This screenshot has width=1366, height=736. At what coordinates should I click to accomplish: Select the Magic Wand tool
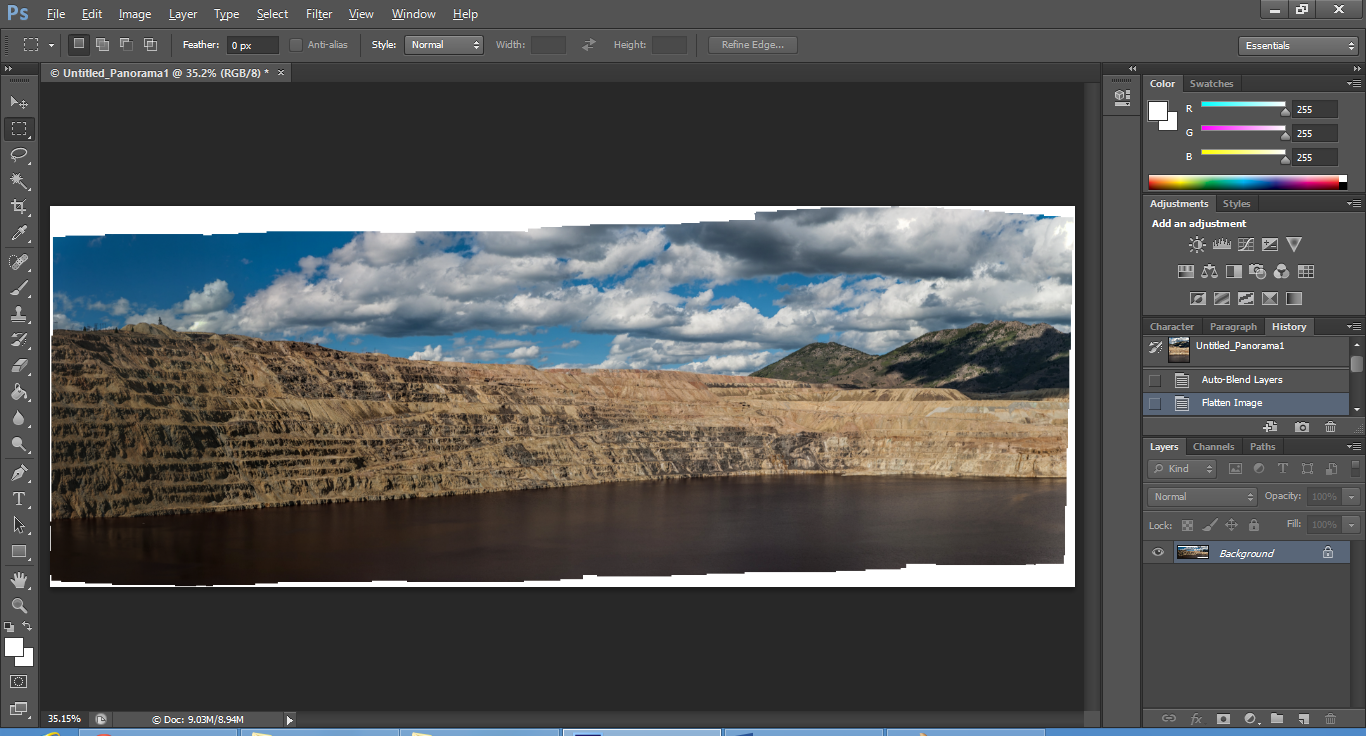tap(19, 180)
